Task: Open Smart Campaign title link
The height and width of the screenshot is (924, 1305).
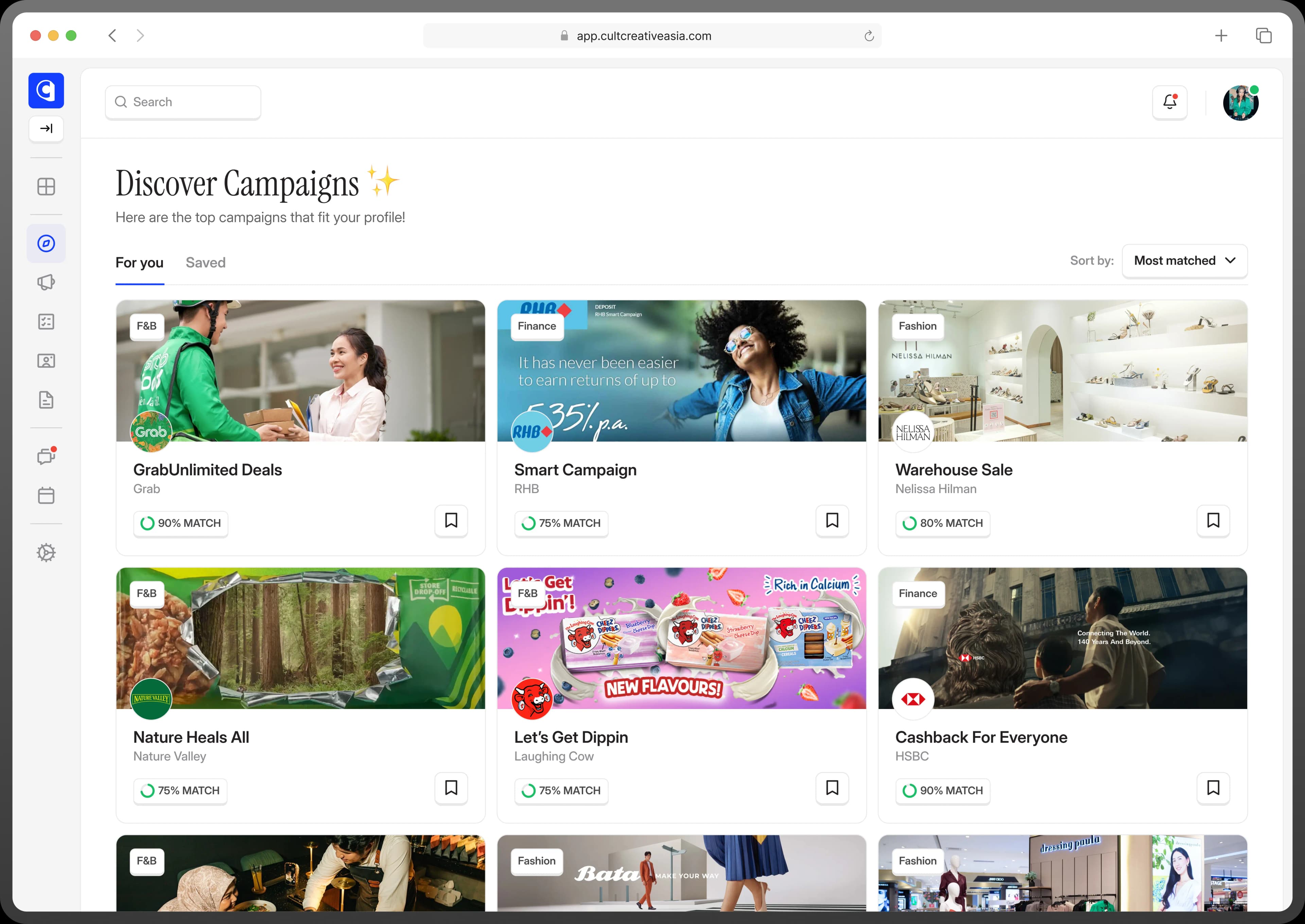Action: click(575, 470)
